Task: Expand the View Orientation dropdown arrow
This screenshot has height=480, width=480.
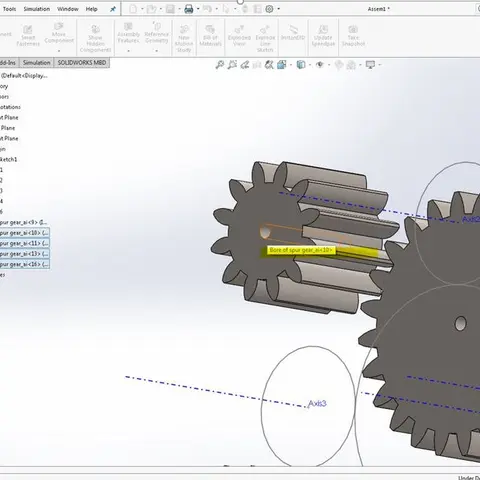Action: coord(291,65)
